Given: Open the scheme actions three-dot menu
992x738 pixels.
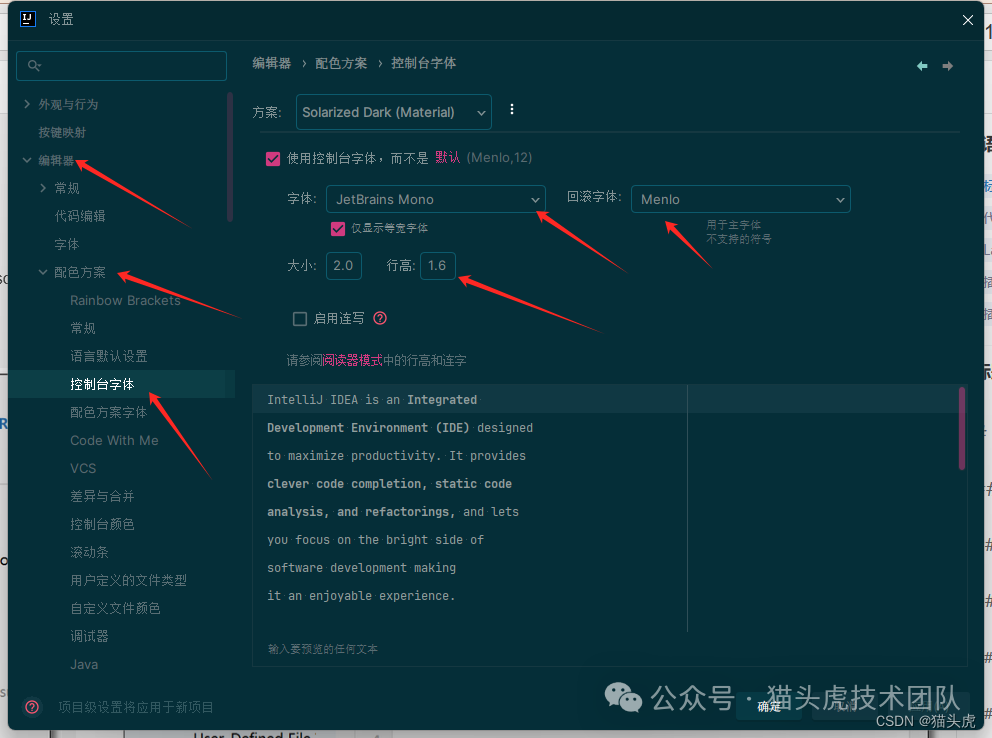Looking at the screenshot, I should pyautogui.click(x=512, y=109).
